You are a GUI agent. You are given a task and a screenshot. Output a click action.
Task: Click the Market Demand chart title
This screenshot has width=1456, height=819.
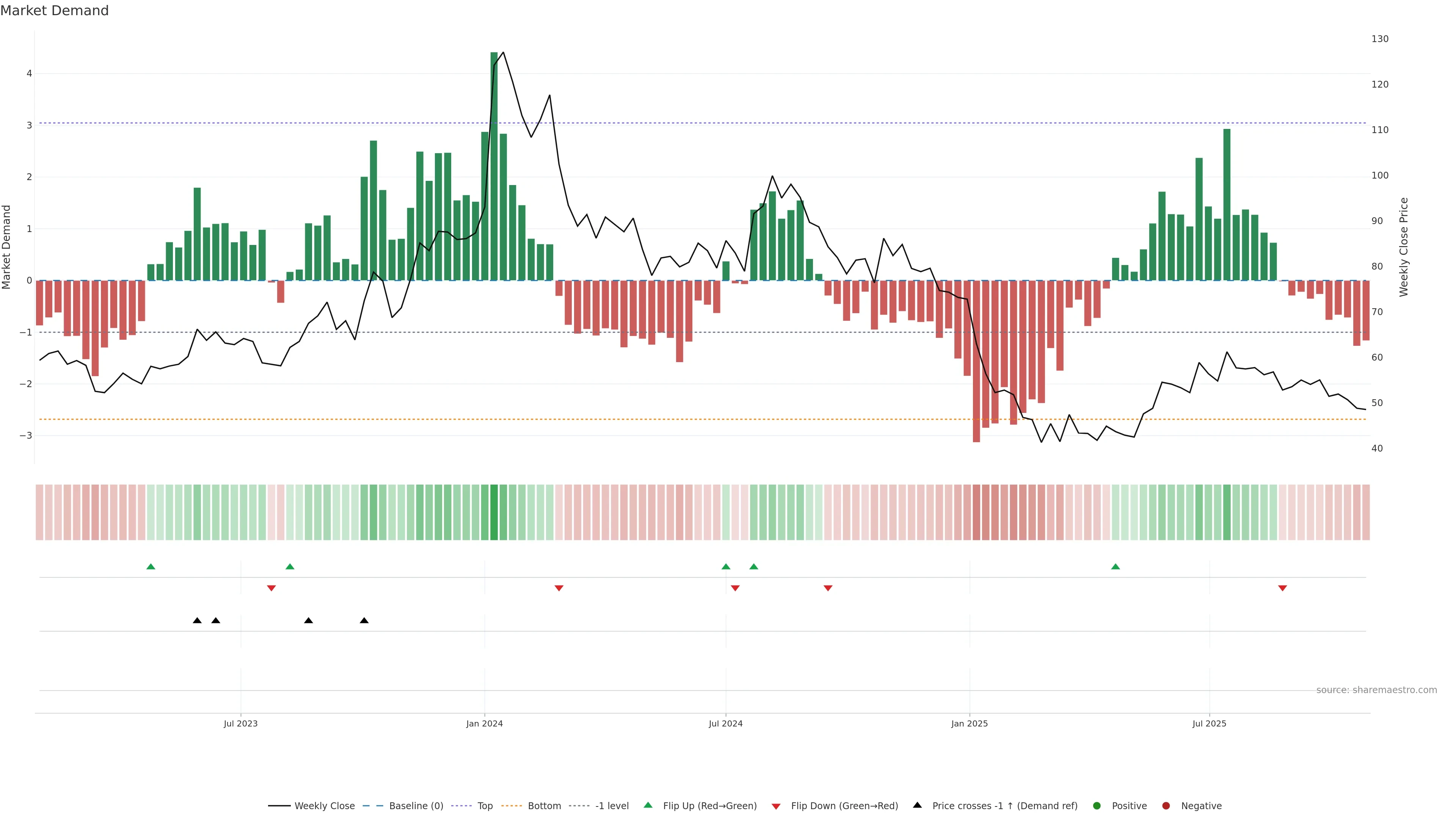[54, 11]
